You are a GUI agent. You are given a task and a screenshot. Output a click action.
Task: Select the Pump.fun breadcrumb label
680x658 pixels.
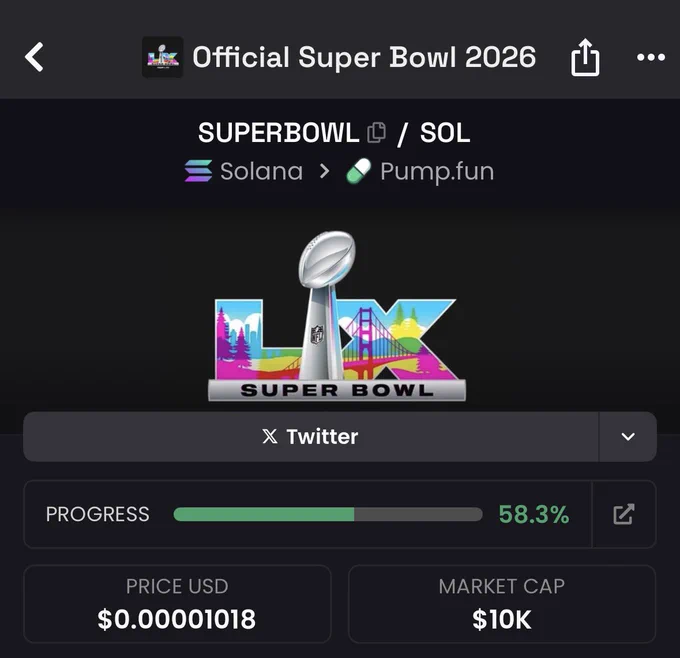tap(437, 172)
